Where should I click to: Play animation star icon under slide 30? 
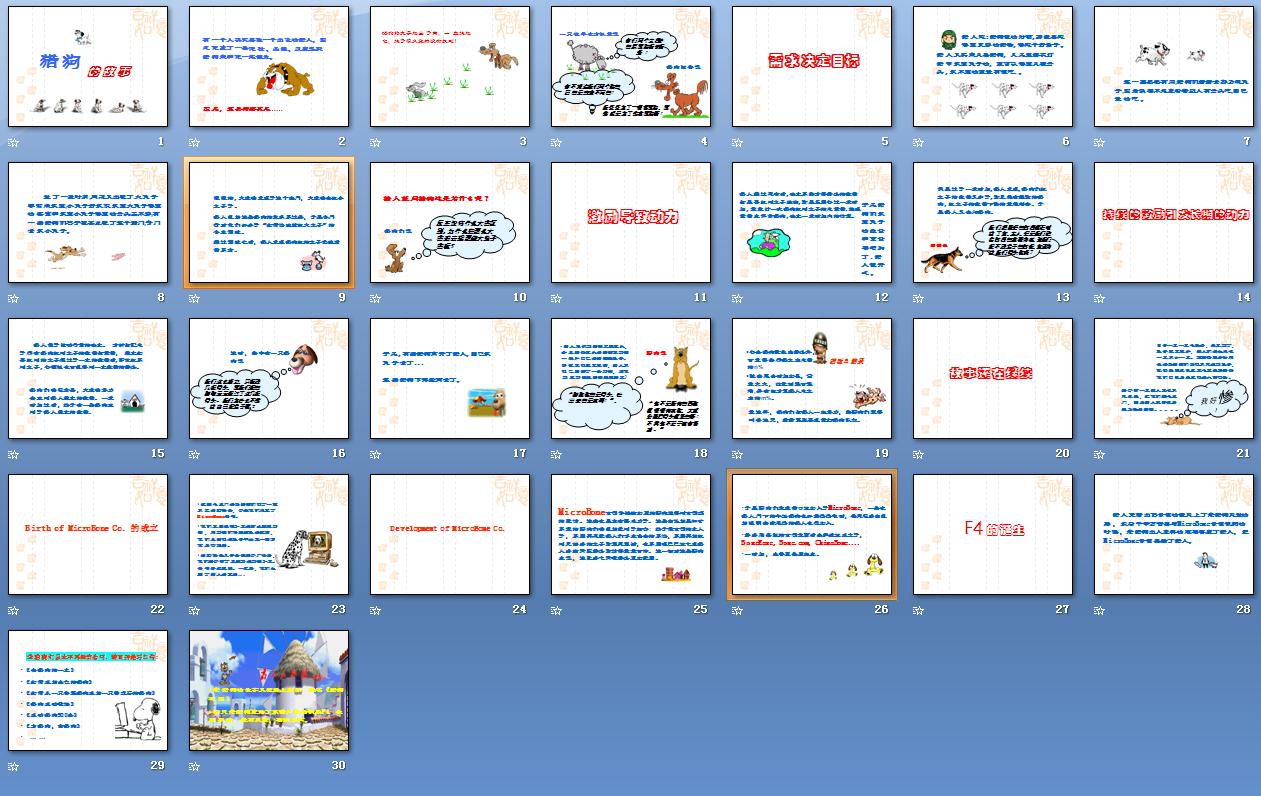(x=194, y=767)
